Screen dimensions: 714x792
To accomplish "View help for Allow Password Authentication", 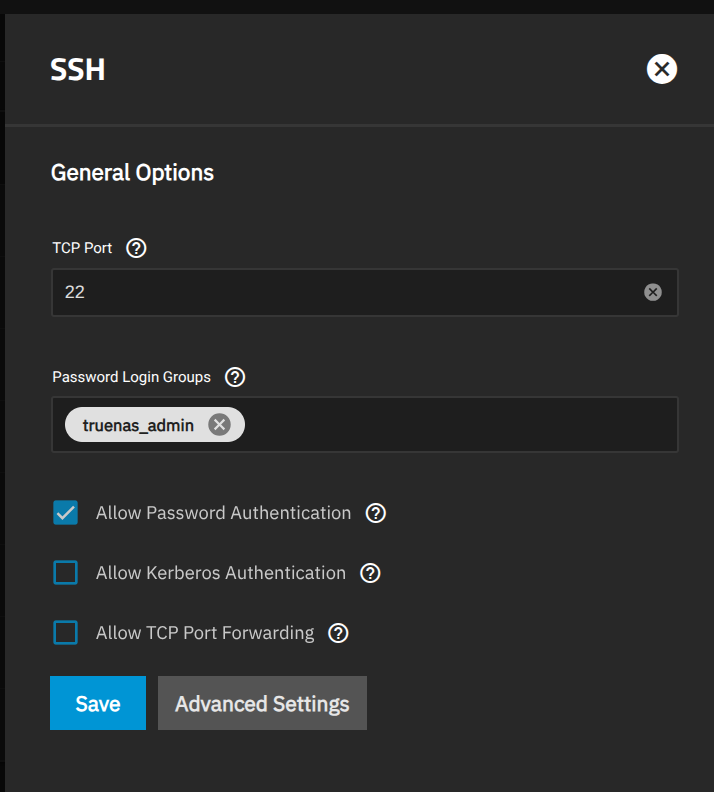I will tap(376, 513).
